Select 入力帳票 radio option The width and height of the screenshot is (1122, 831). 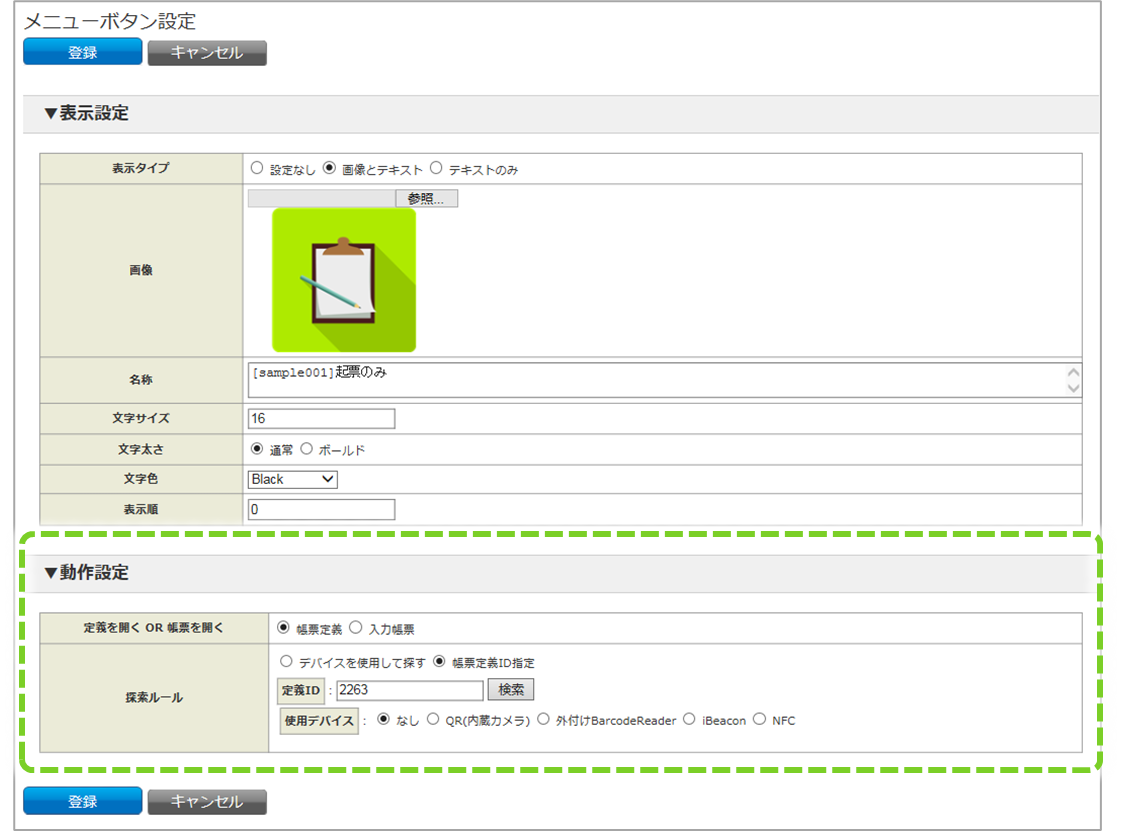point(356,629)
